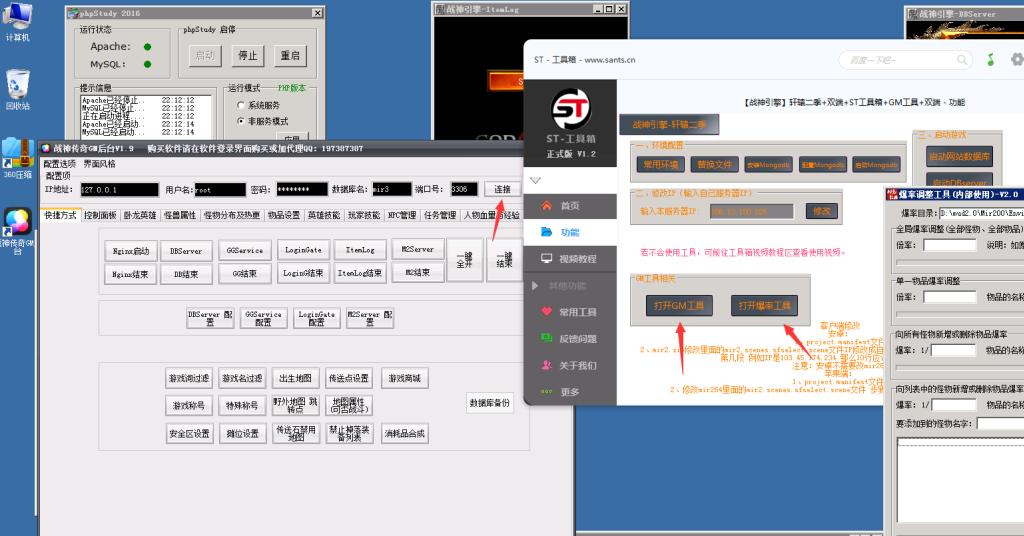Open 视频教程 monitor icon in ST sidebar
This screenshot has height=536, width=1024.
(547, 259)
